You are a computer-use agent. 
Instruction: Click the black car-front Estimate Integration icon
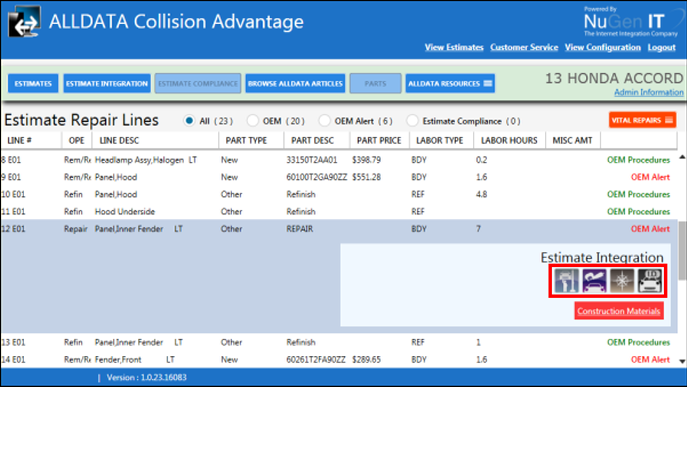click(x=648, y=282)
